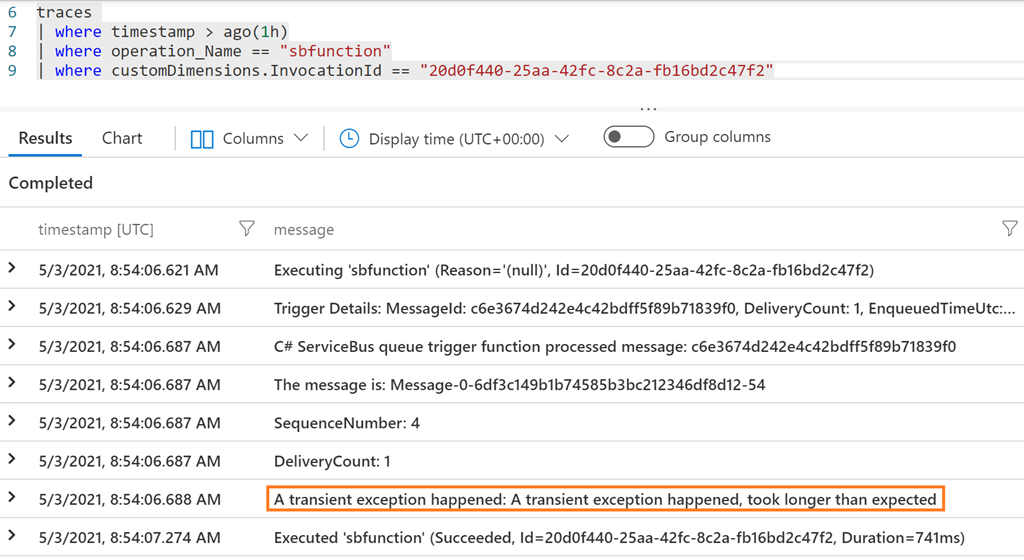Switch to the Chart tab

point(122,138)
